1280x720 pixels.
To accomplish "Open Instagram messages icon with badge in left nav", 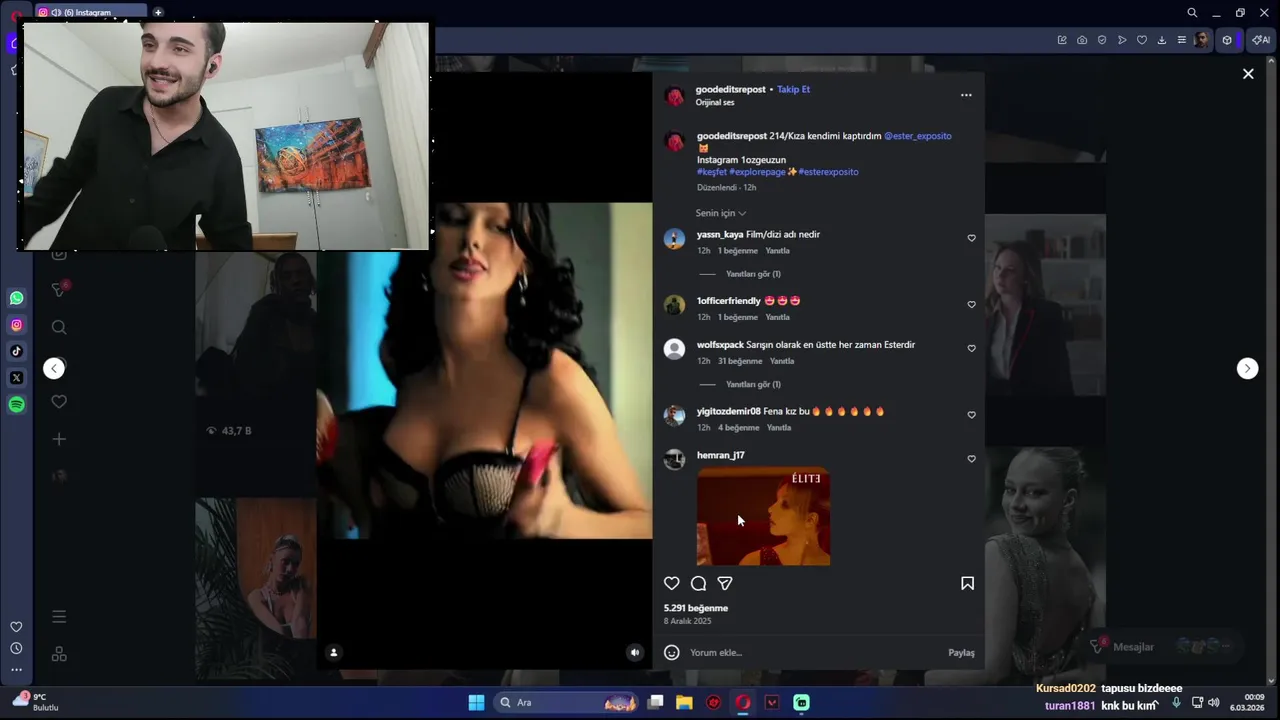I will pos(59,290).
